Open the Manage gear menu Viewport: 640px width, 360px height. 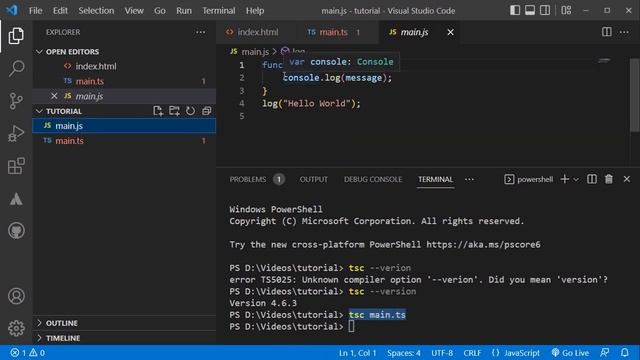point(16,328)
